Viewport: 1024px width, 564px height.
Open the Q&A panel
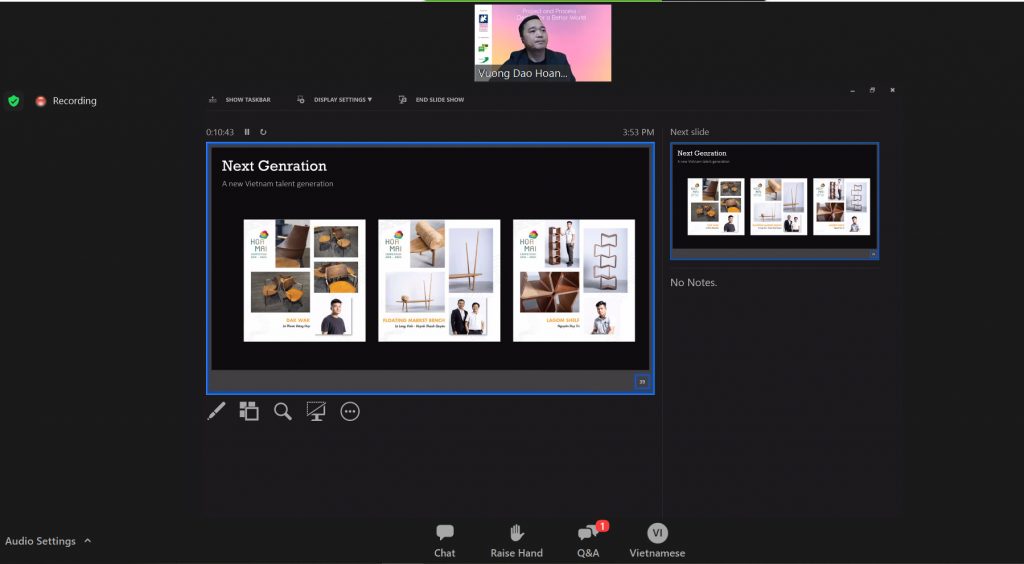(588, 541)
